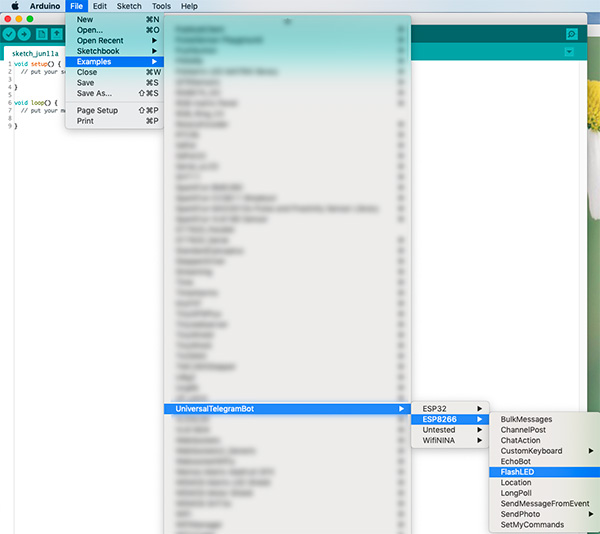Choose Save from the File menu
This screenshot has width=600, height=534.
(114, 83)
